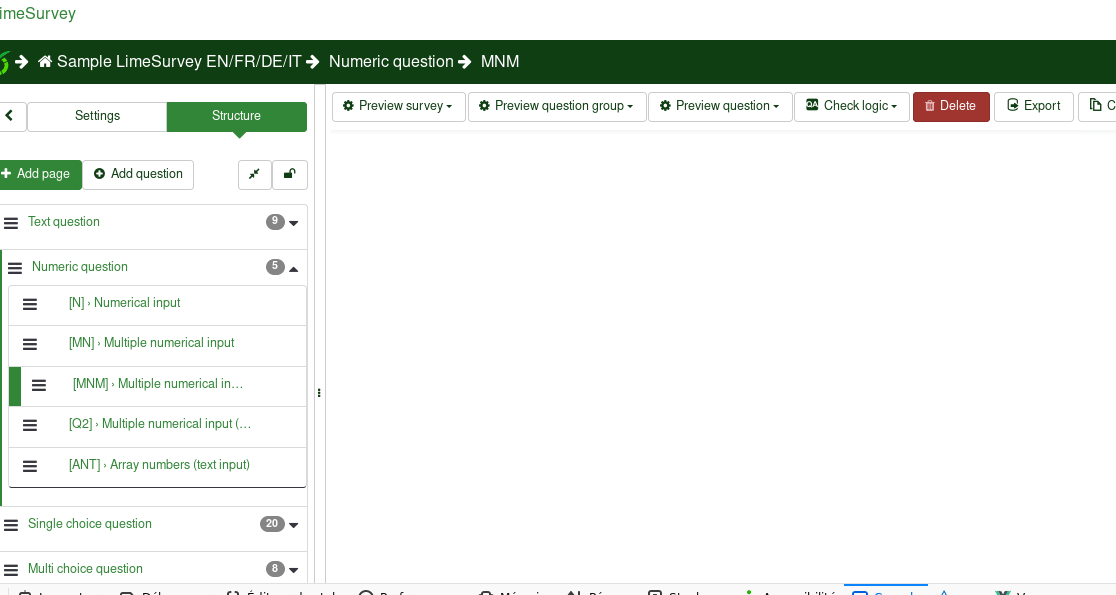The width and height of the screenshot is (1116, 595).
Task: Click MNM in the breadcrumb
Action: 500,62
